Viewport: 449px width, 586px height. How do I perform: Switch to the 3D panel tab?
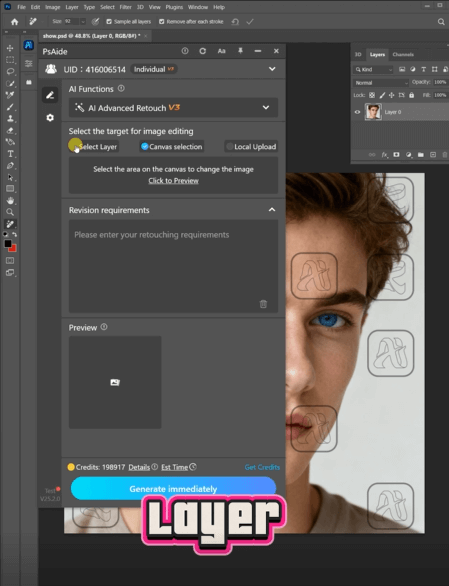[358, 55]
